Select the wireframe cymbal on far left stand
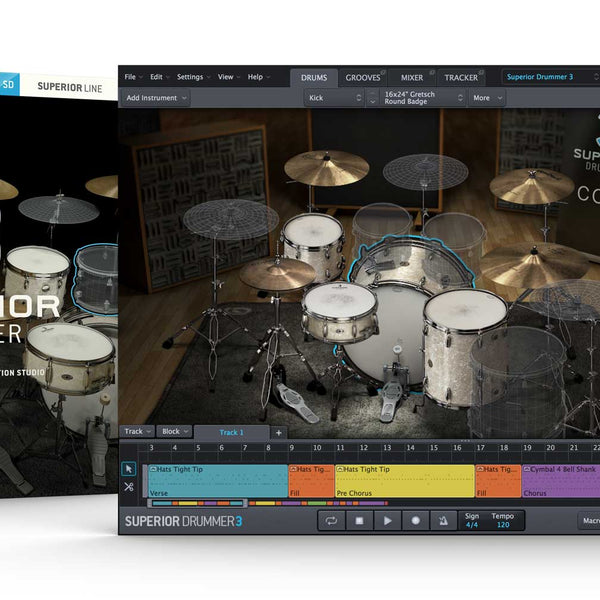600x600 pixels. click(x=230, y=220)
